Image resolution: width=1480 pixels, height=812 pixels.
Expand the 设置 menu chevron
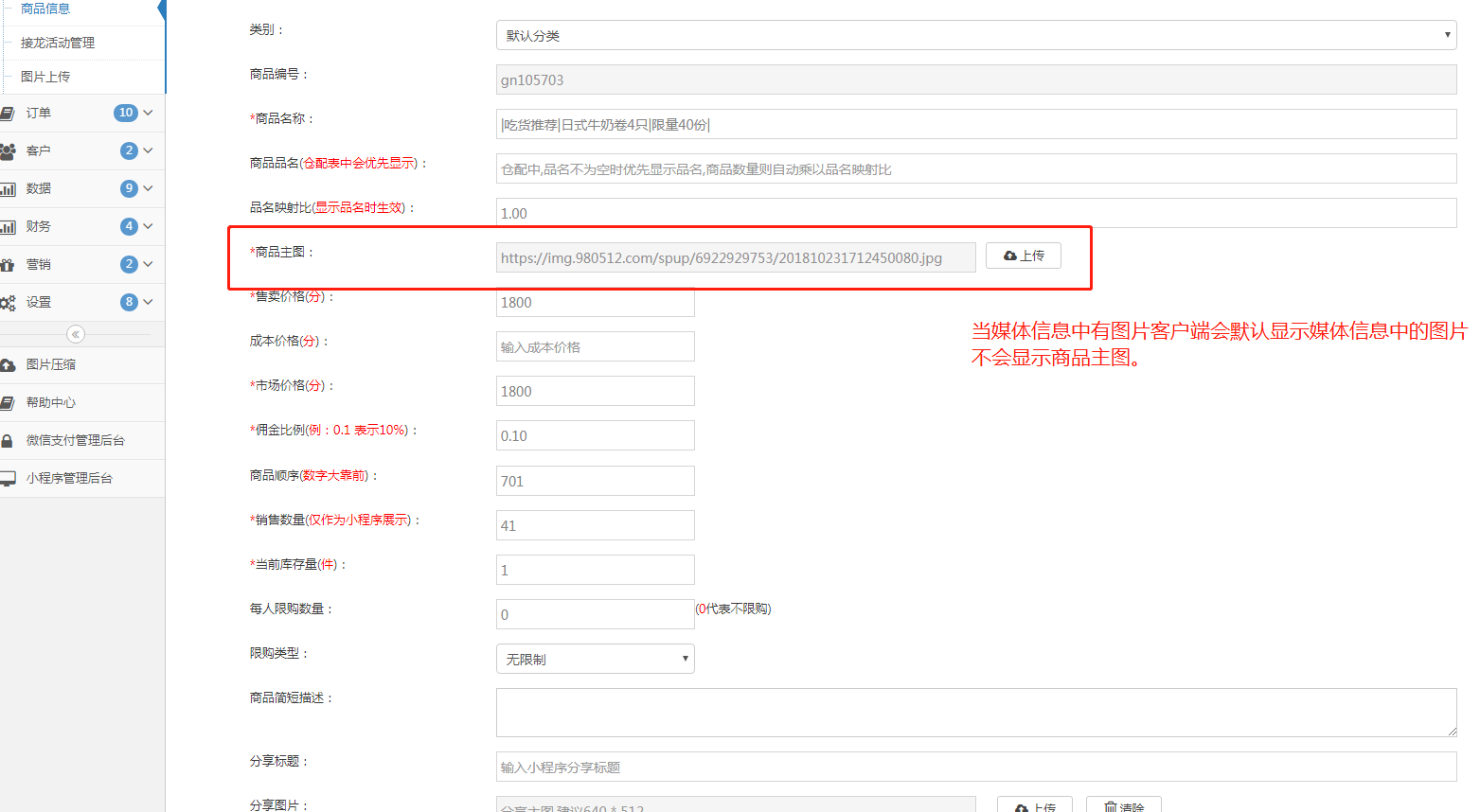click(148, 302)
